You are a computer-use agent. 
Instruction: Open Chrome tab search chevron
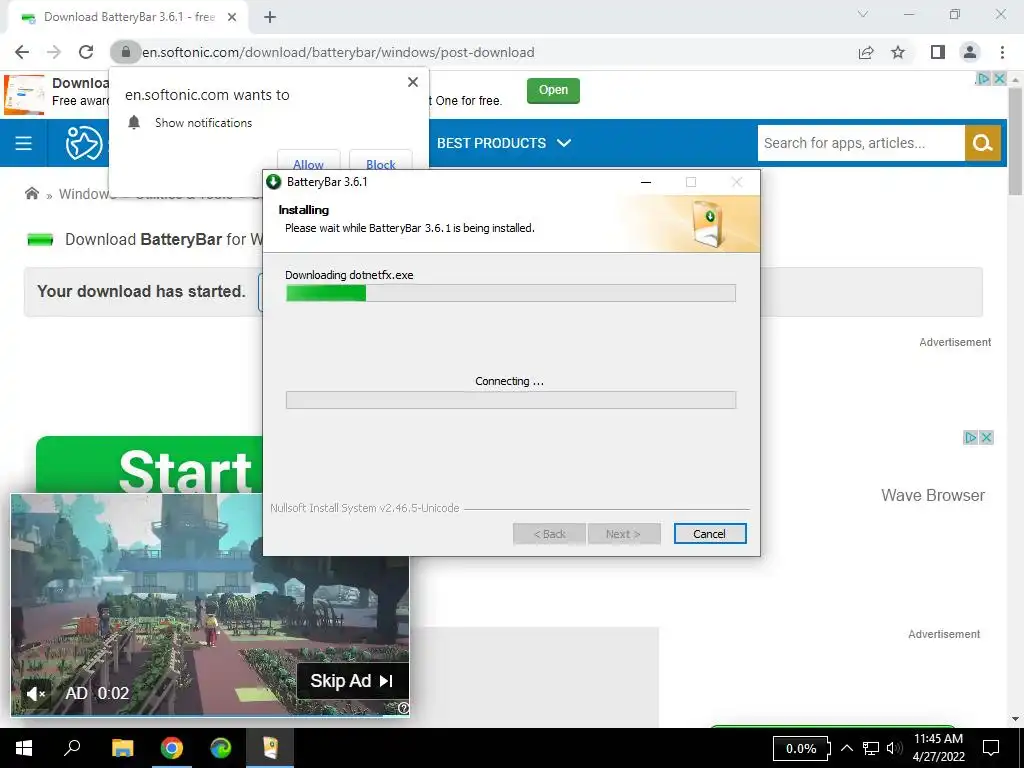(x=863, y=14)
